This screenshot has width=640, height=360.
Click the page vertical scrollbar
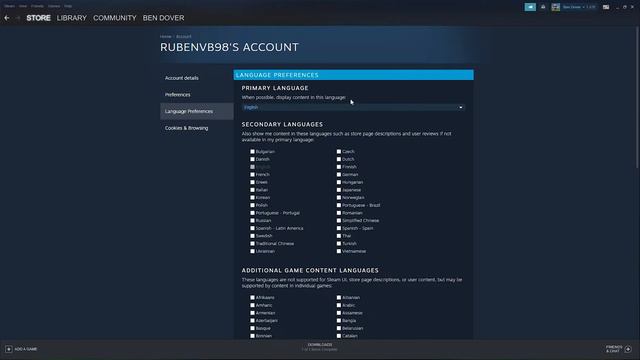pyautogui.click(x=638, y=98)
